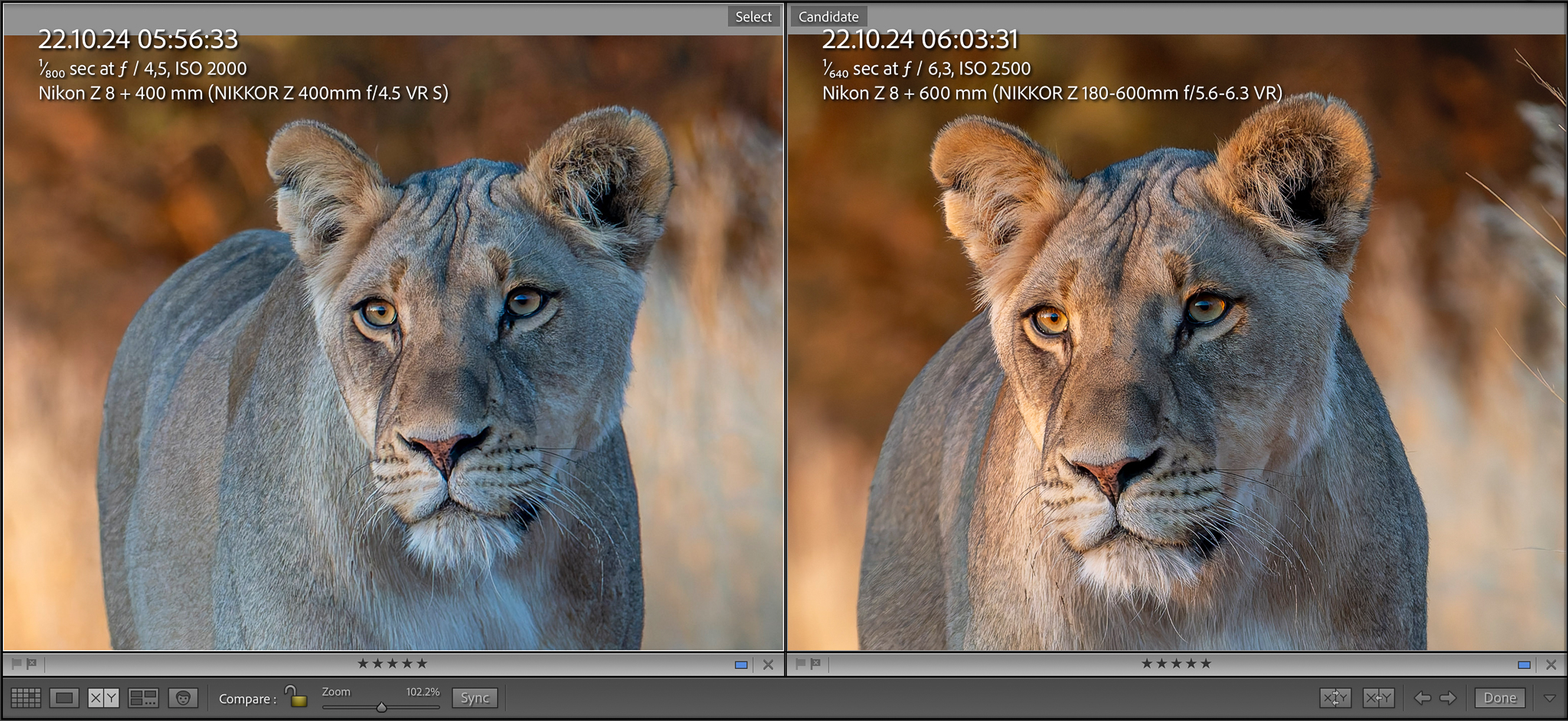Click the Done button
Screen dimensions: 1568x721
[1500, 698]
